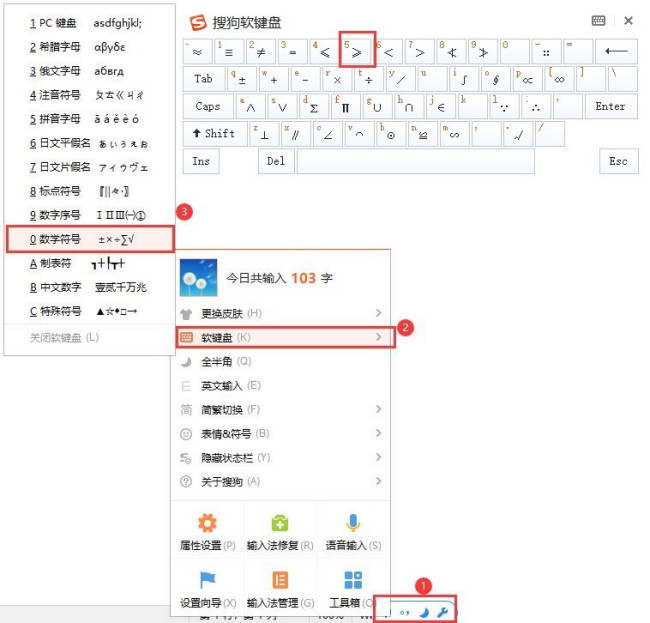Select 0 数学符号 layout
This screenshot has width=650, height=623.
[x=90, y=239]
